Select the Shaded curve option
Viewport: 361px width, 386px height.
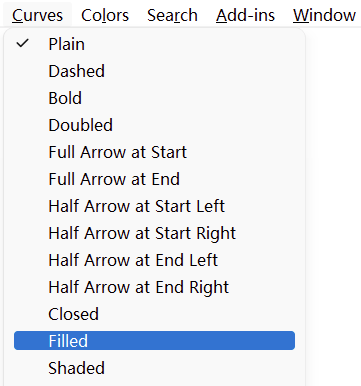point(154,368)
